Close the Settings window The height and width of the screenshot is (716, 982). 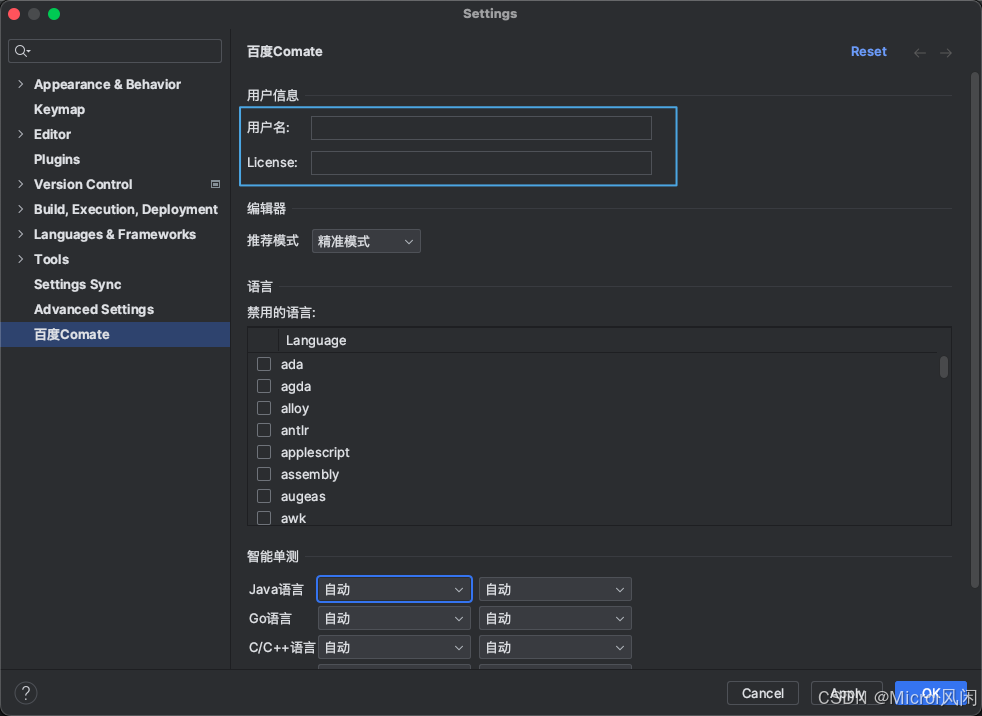[x=14, y=14]
